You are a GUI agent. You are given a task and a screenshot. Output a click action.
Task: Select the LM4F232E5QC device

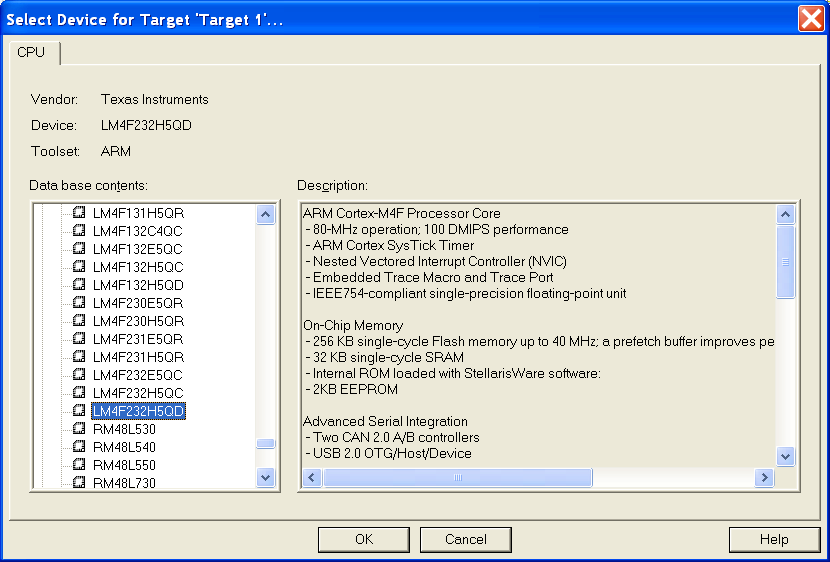pos(138,375)
